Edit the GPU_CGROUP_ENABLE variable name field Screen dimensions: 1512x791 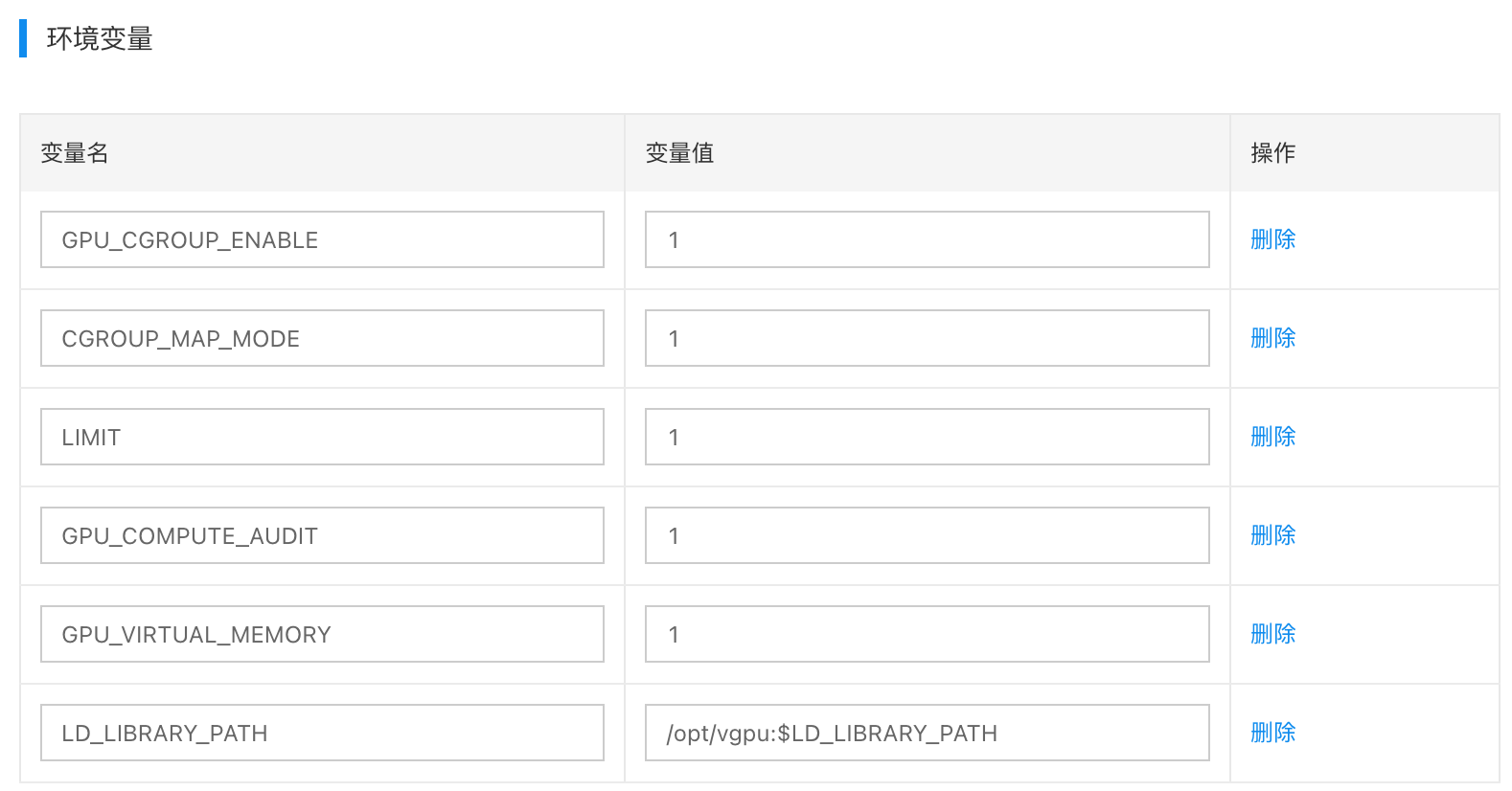pyautogui.click(x=322, y=239)
